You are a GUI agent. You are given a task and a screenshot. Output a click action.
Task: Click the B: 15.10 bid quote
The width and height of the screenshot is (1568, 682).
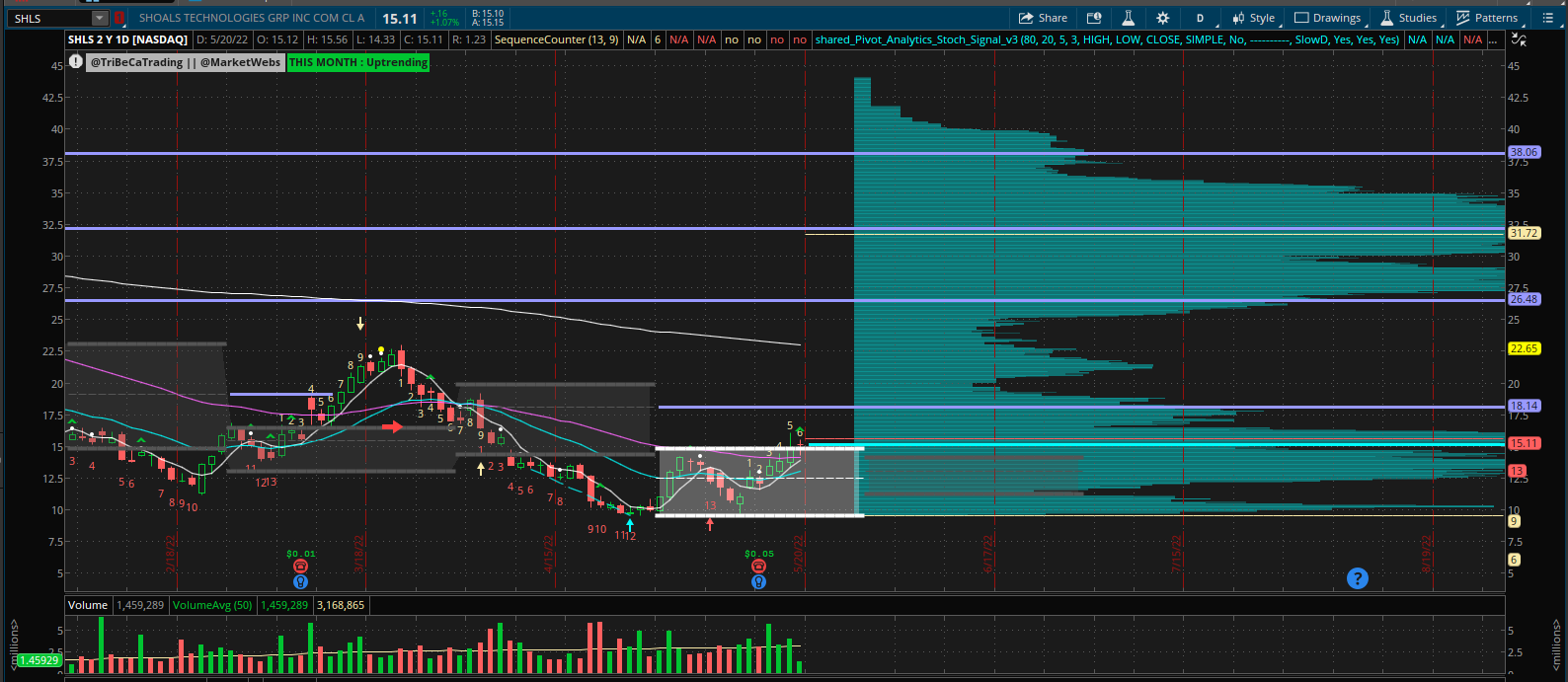488,14
